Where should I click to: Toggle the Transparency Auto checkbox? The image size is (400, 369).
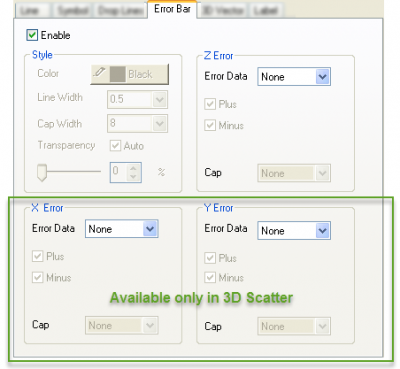pyautogui.click(x=115, y=146)
